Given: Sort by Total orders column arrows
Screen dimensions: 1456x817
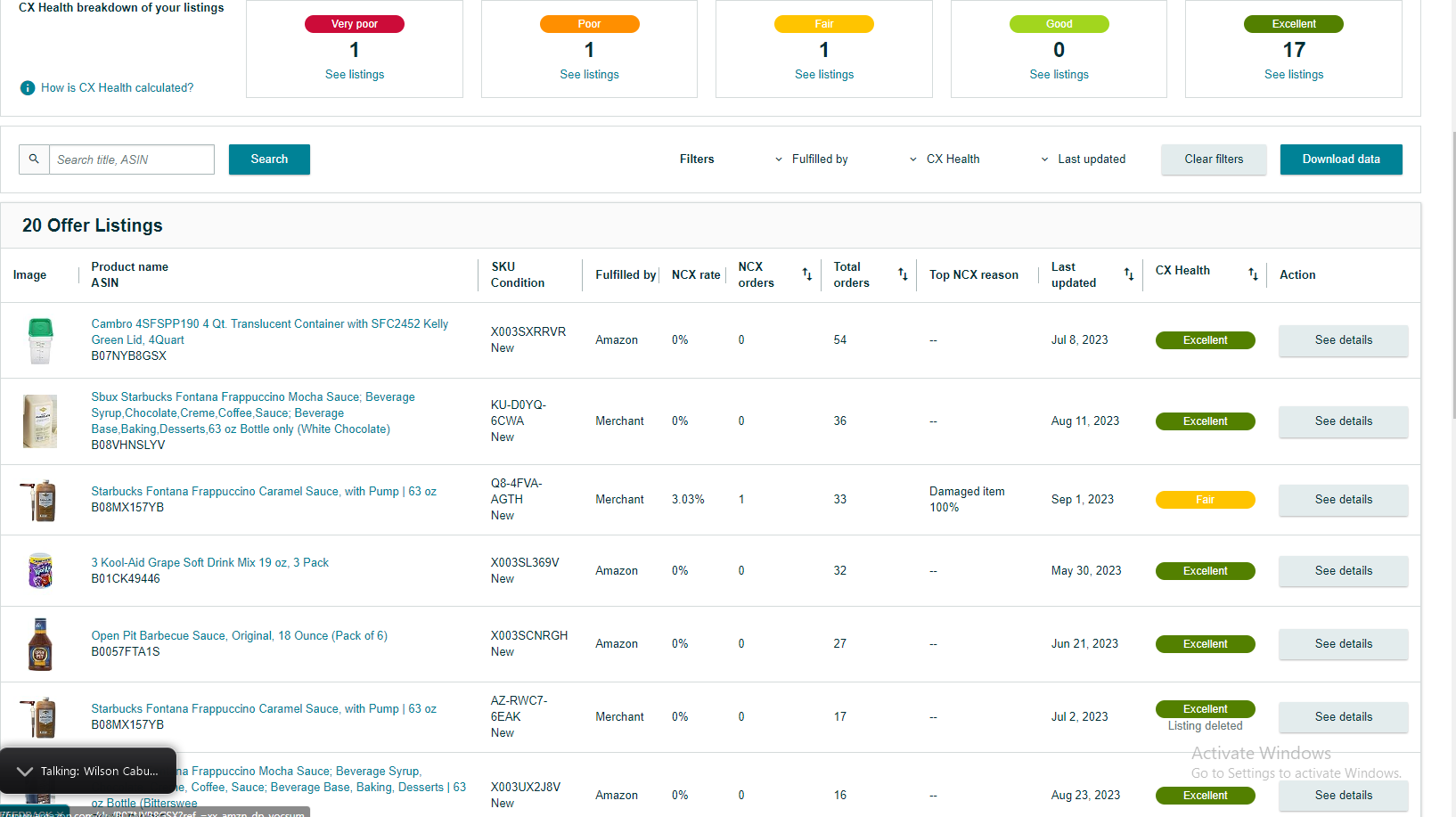Looking at the screenshot, I should tap(903, 274).
